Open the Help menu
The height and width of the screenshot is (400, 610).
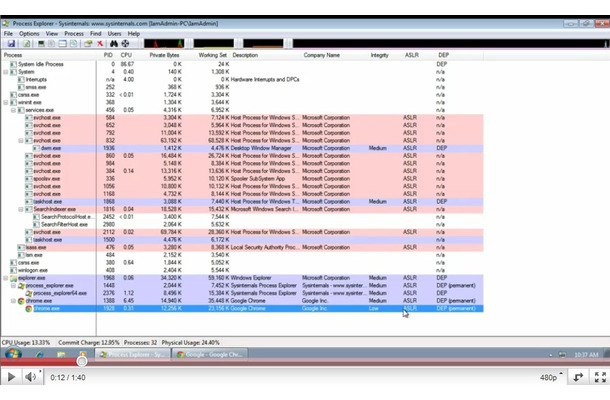pos(134,34)
